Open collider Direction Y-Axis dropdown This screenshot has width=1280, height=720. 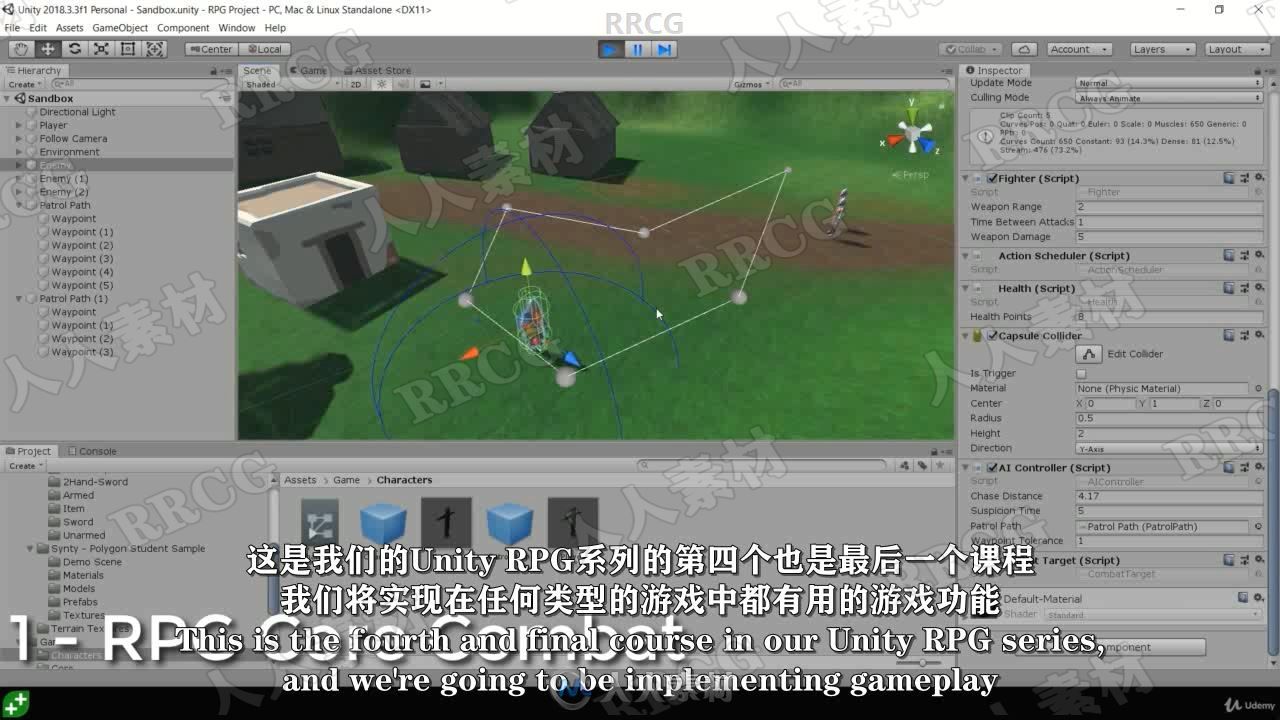1169,449
